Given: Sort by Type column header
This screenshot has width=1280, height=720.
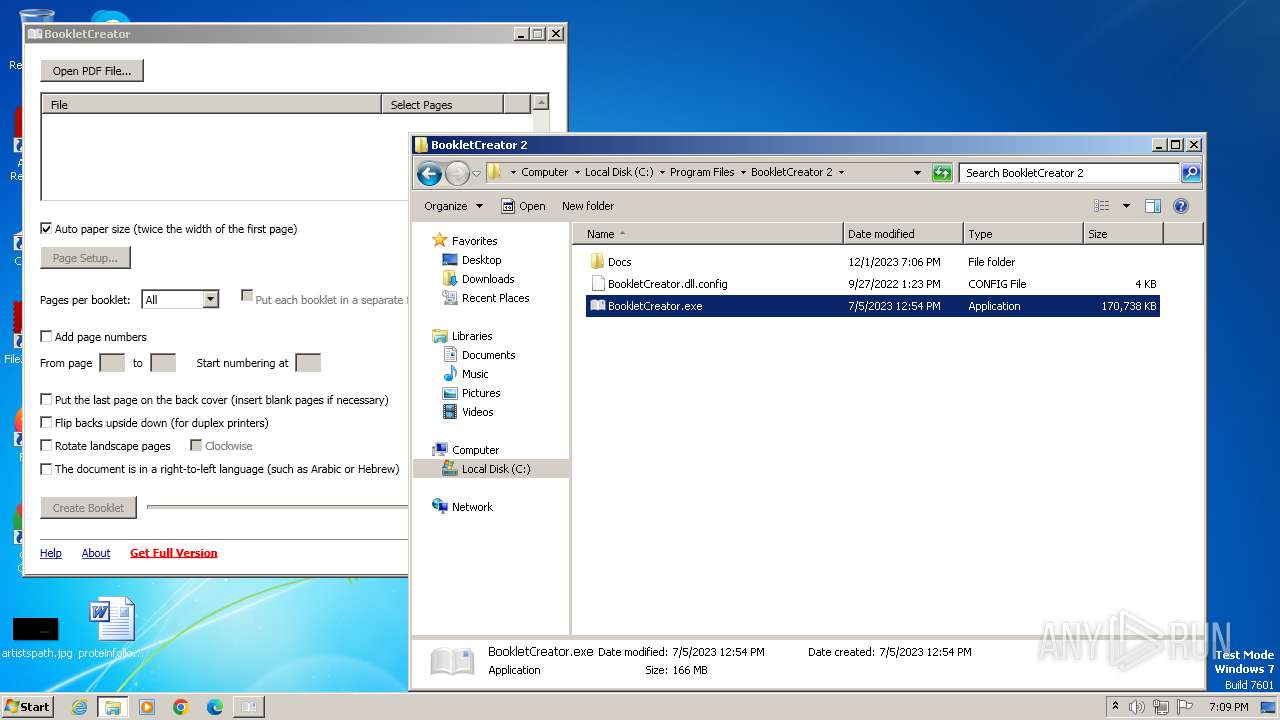Looking at the screenshot, I should (x=1023, y=234).
